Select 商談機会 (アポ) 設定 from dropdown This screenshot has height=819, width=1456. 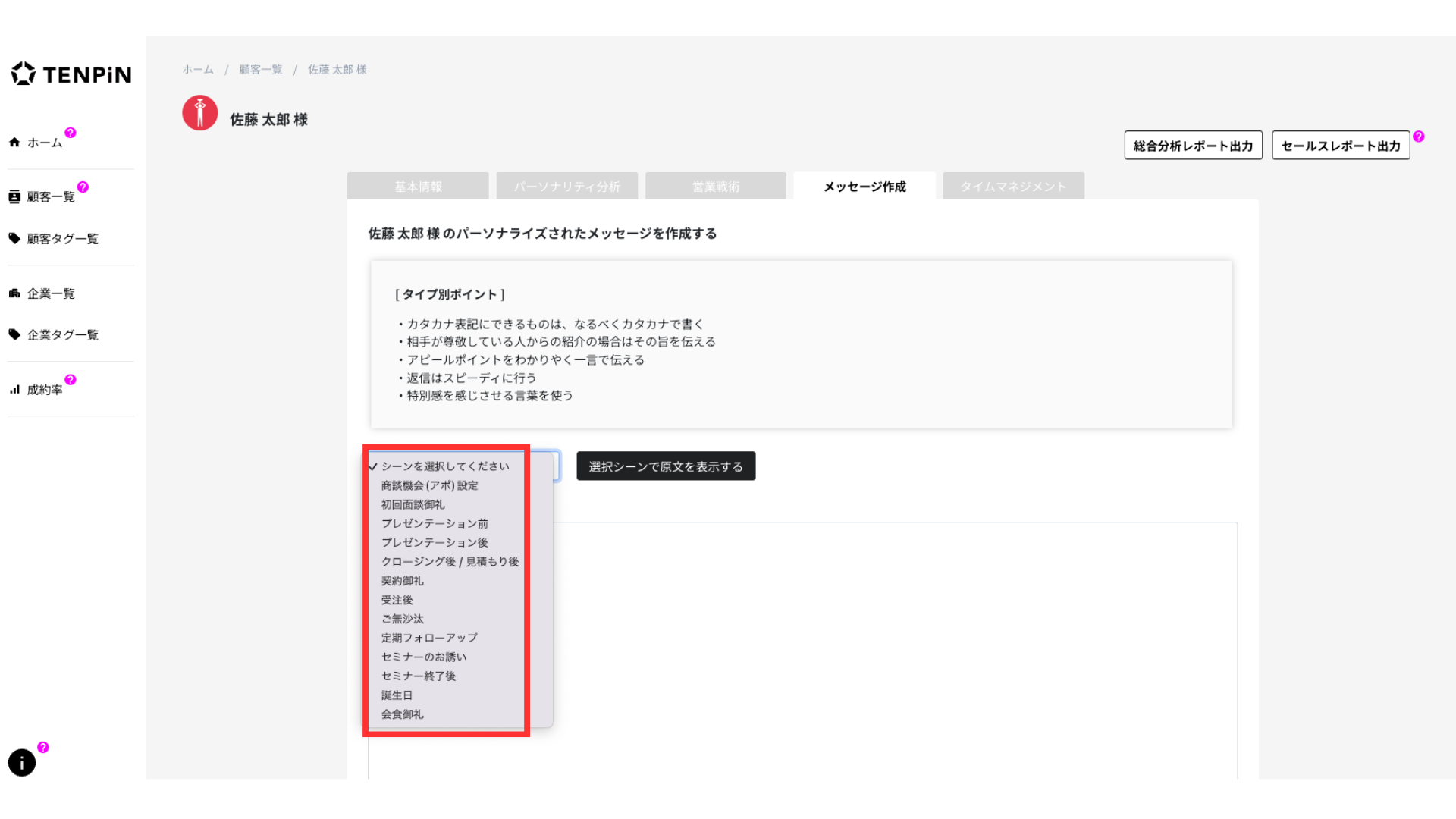point(429,485)
